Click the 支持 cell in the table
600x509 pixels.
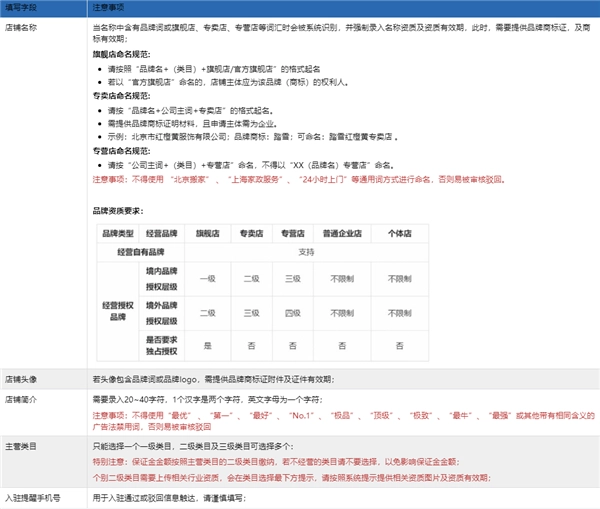click(x=307, y=252)
